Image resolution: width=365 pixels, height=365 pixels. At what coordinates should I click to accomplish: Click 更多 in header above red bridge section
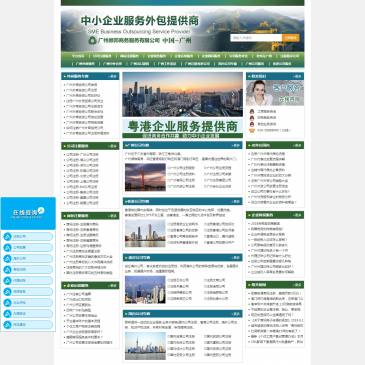pos(236,146)
